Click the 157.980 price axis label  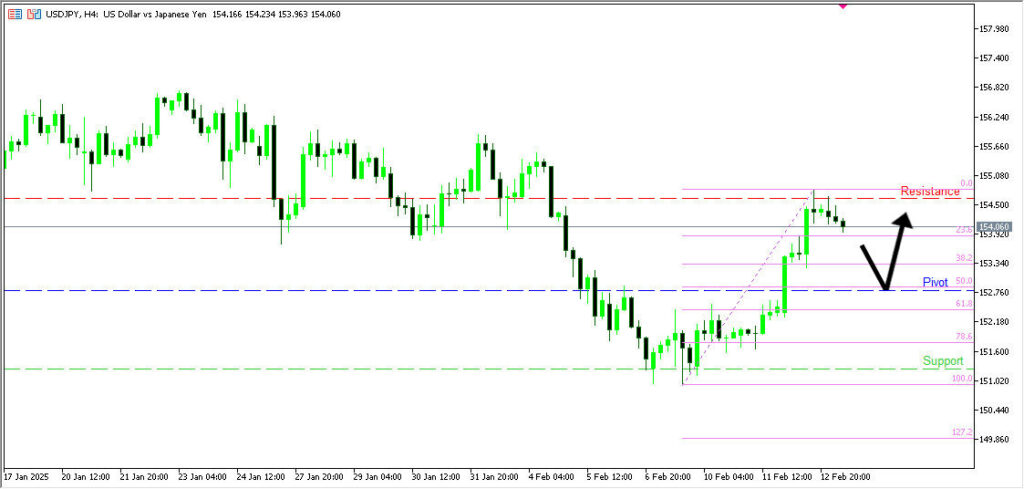point(999,28)
